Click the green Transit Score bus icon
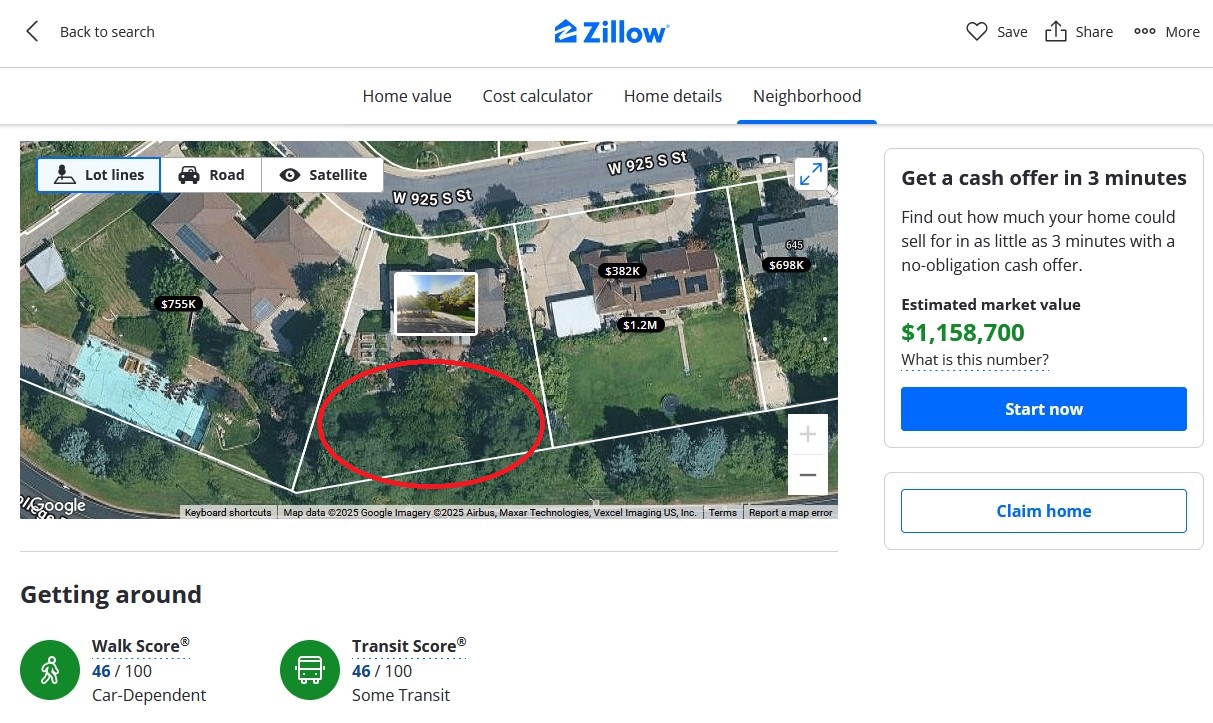The height and width of the screenshot is (723, 1213). tap(310, 670)
